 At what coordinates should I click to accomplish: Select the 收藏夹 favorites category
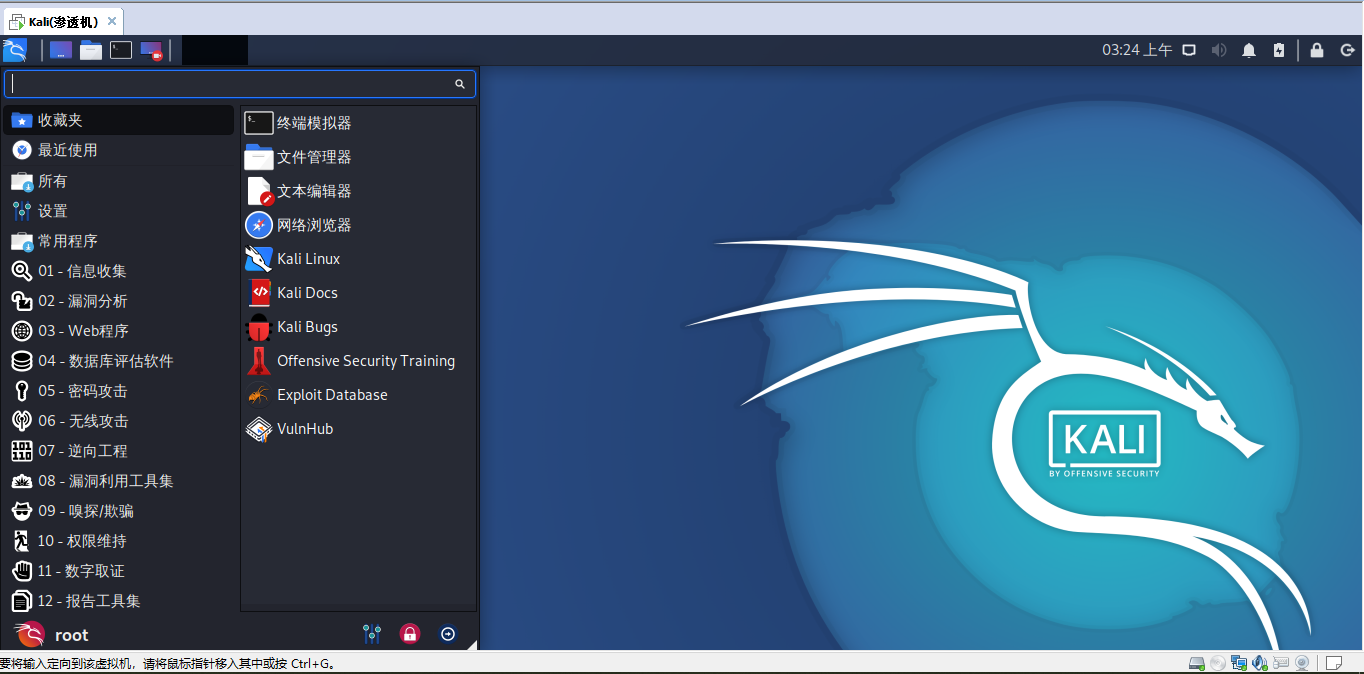click(x=119, y=120)
